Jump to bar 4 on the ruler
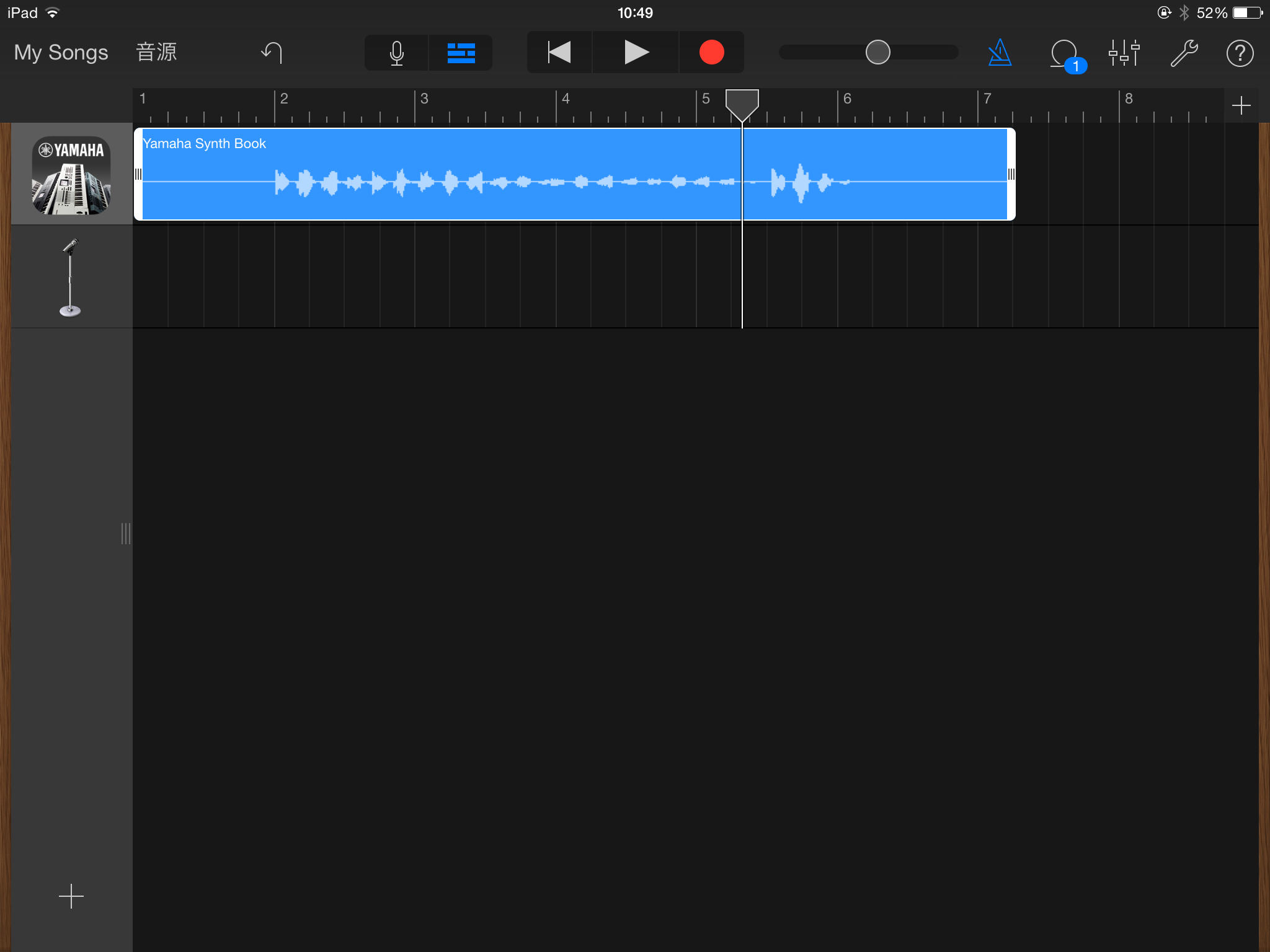 pos(566,99)
